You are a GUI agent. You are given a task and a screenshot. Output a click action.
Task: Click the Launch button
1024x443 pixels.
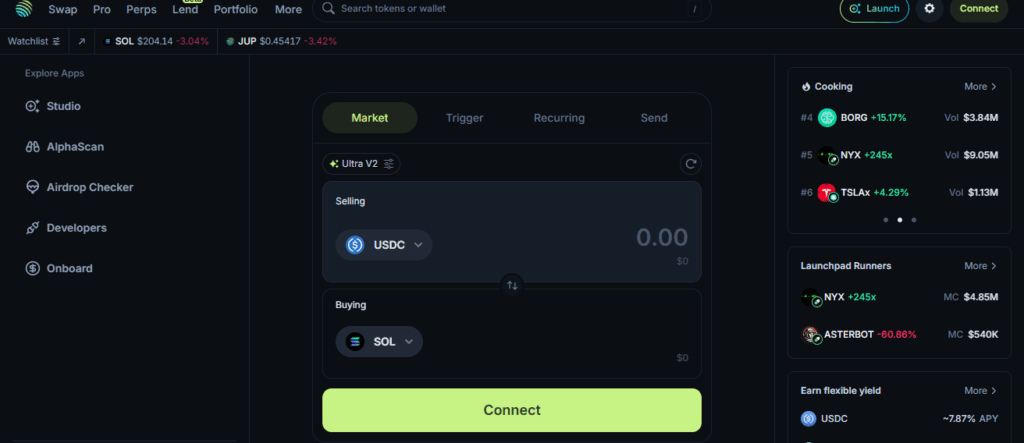(x=873, y=9)
